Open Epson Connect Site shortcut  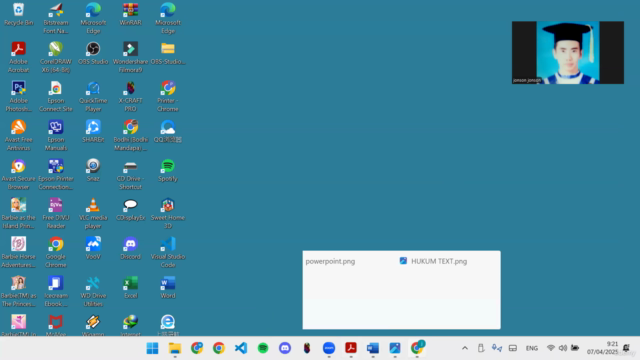pos(56,96)
